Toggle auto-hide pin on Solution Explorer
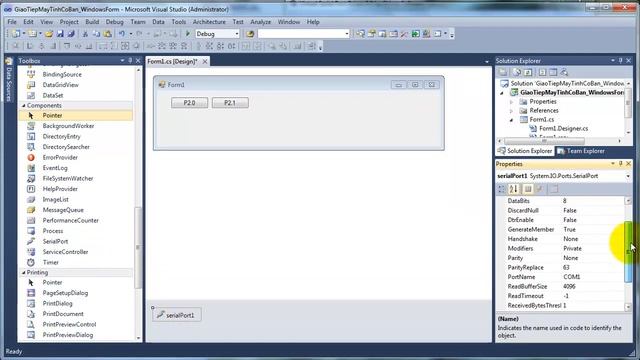The image size is (640, 360). tap(620, 60)
